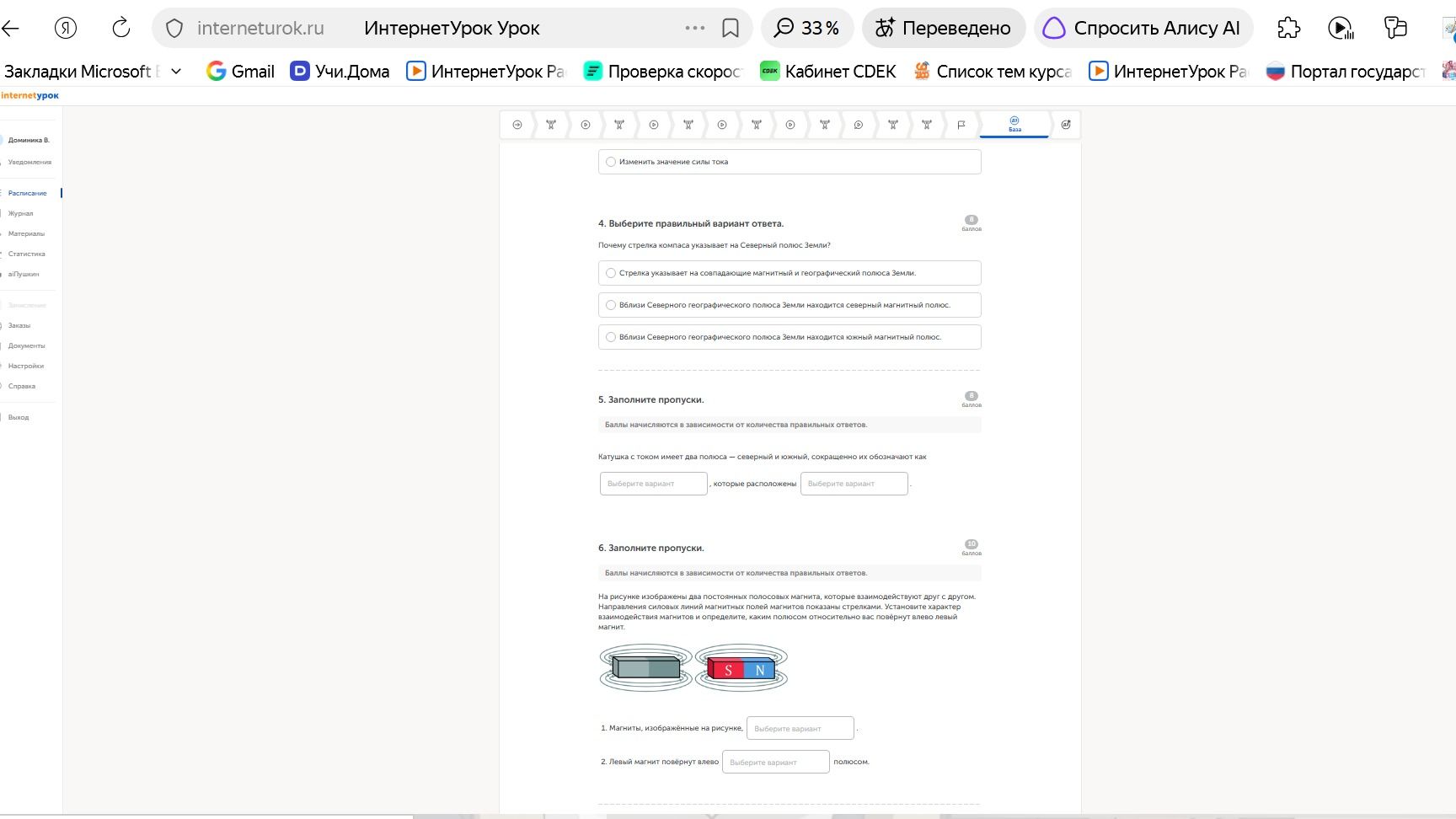Open the Учи.Дома bookmark
This screenshot has width=1456, height=819.
tap(340, 72)
